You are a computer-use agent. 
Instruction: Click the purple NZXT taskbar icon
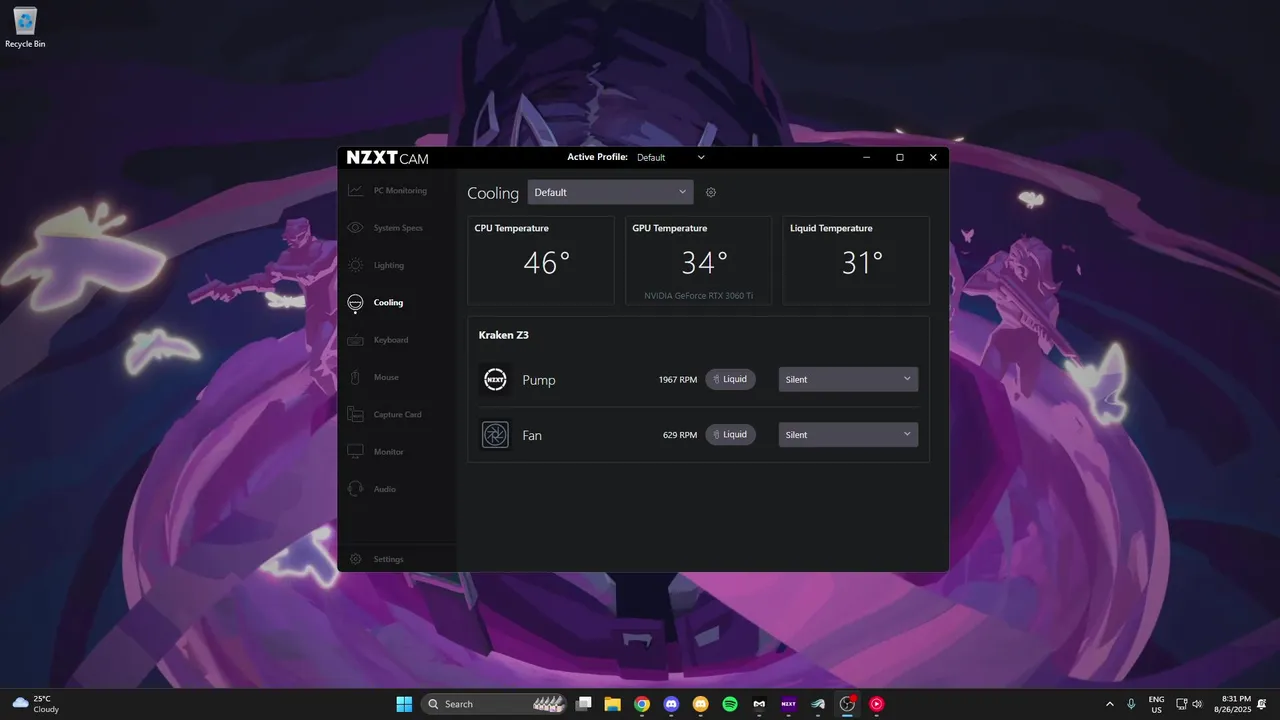[x=789, y=704]
